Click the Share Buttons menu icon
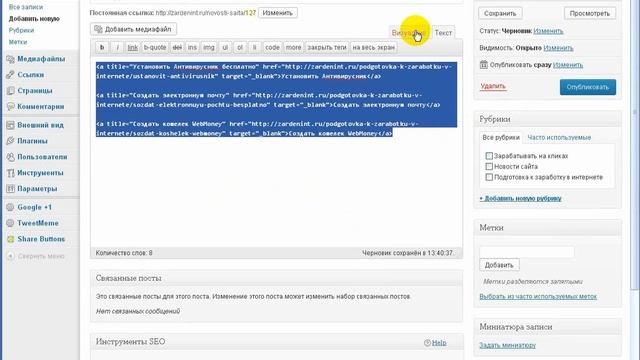 click(x=11, y=239)
